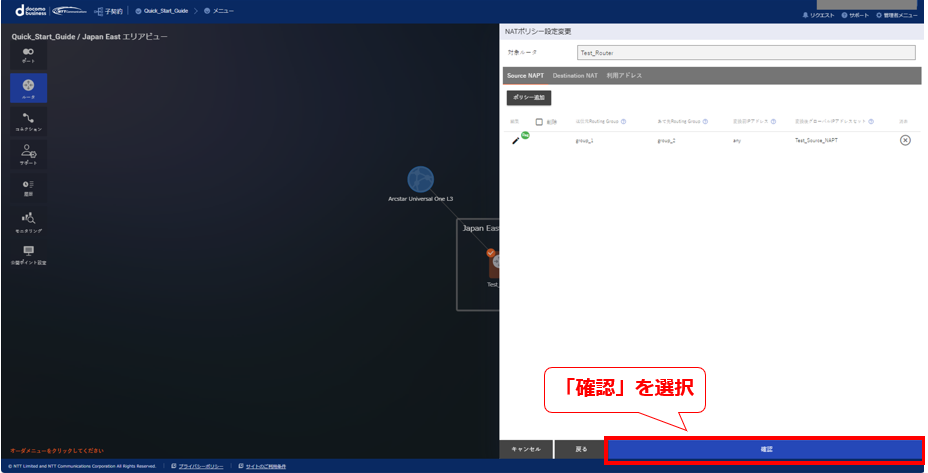Image resolution: width=928 pixels, height=473 pixels.
Task: Click help icon next to 変換後グローバルIPアドレスセット
Action: (871, 121)
